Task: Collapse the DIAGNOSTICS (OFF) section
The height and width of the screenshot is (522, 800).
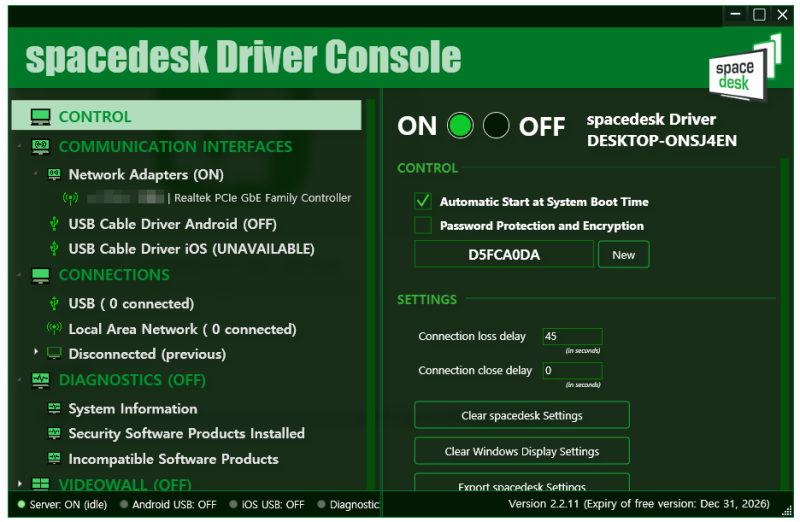Action: [x=19, y=380]
